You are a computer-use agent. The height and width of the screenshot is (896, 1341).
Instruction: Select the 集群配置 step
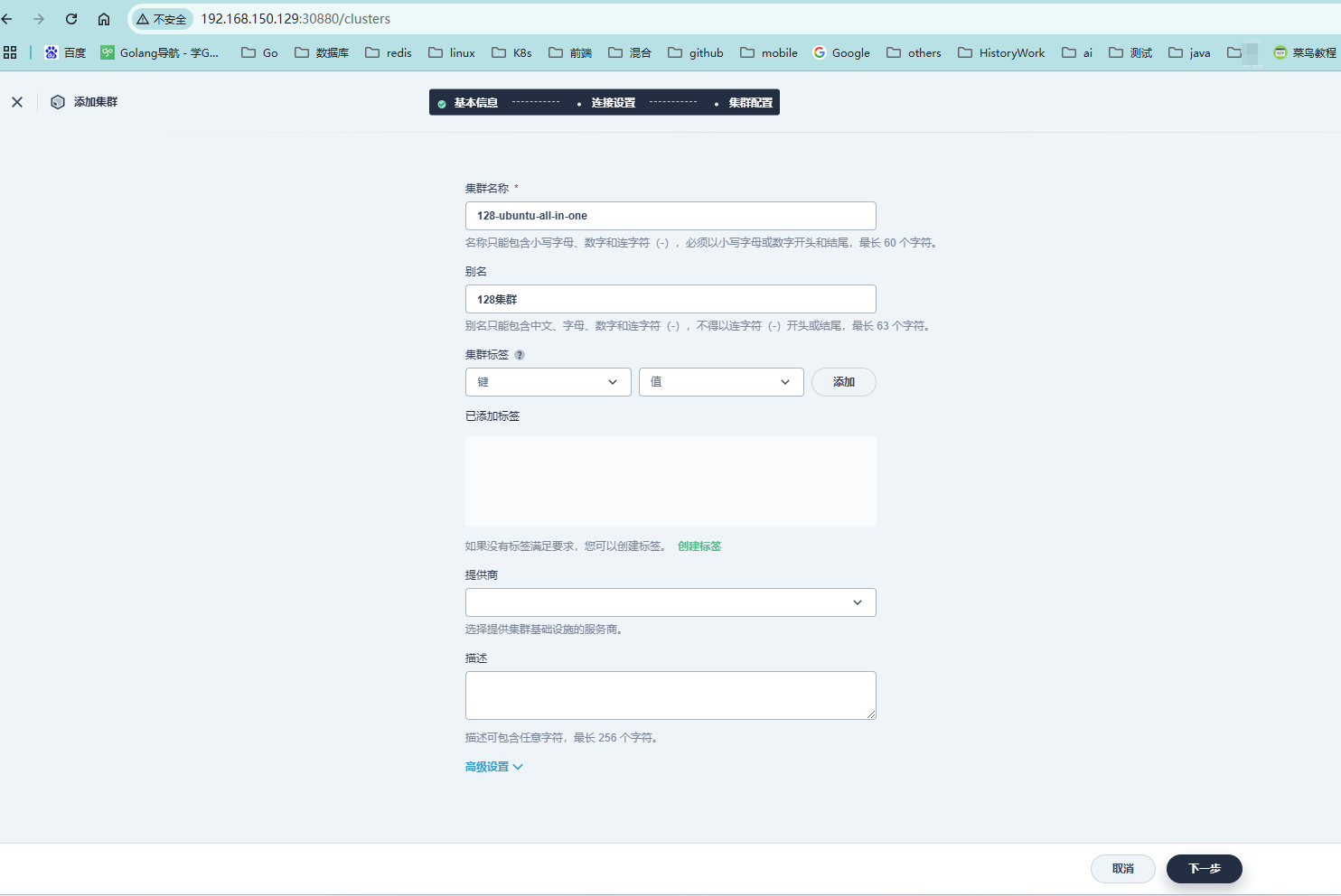750,103
